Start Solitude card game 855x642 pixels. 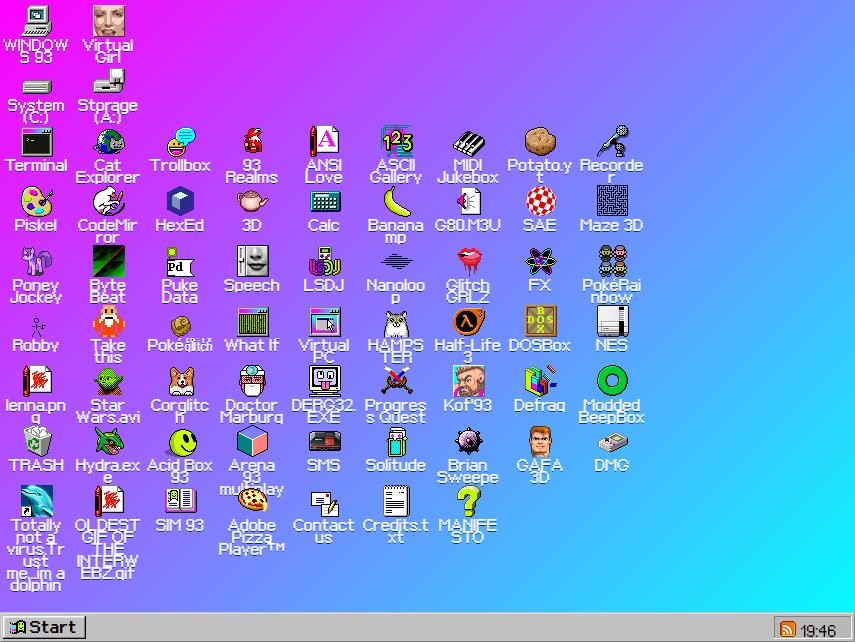pos(395,441)
